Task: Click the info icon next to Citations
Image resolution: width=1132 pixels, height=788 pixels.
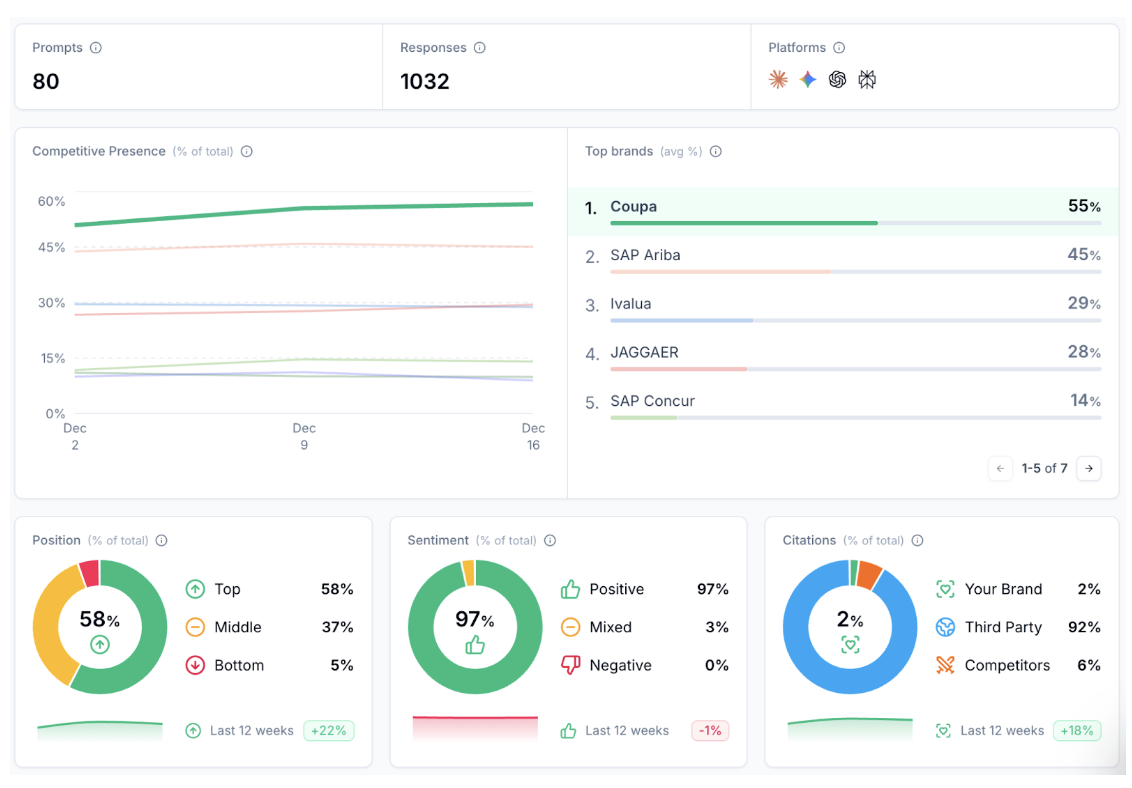Action: (x=917, y=541)
